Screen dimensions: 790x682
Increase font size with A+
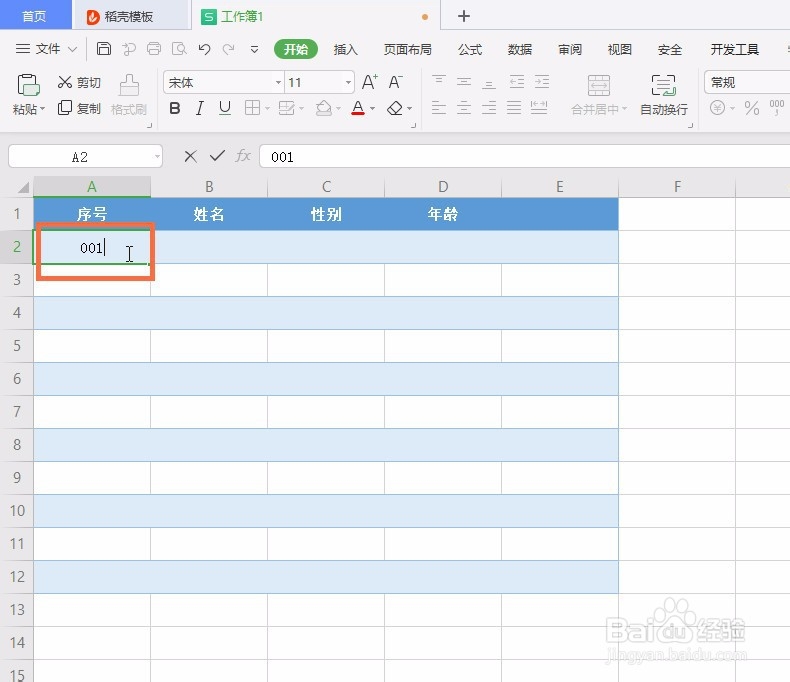click(x=369, y=82)
